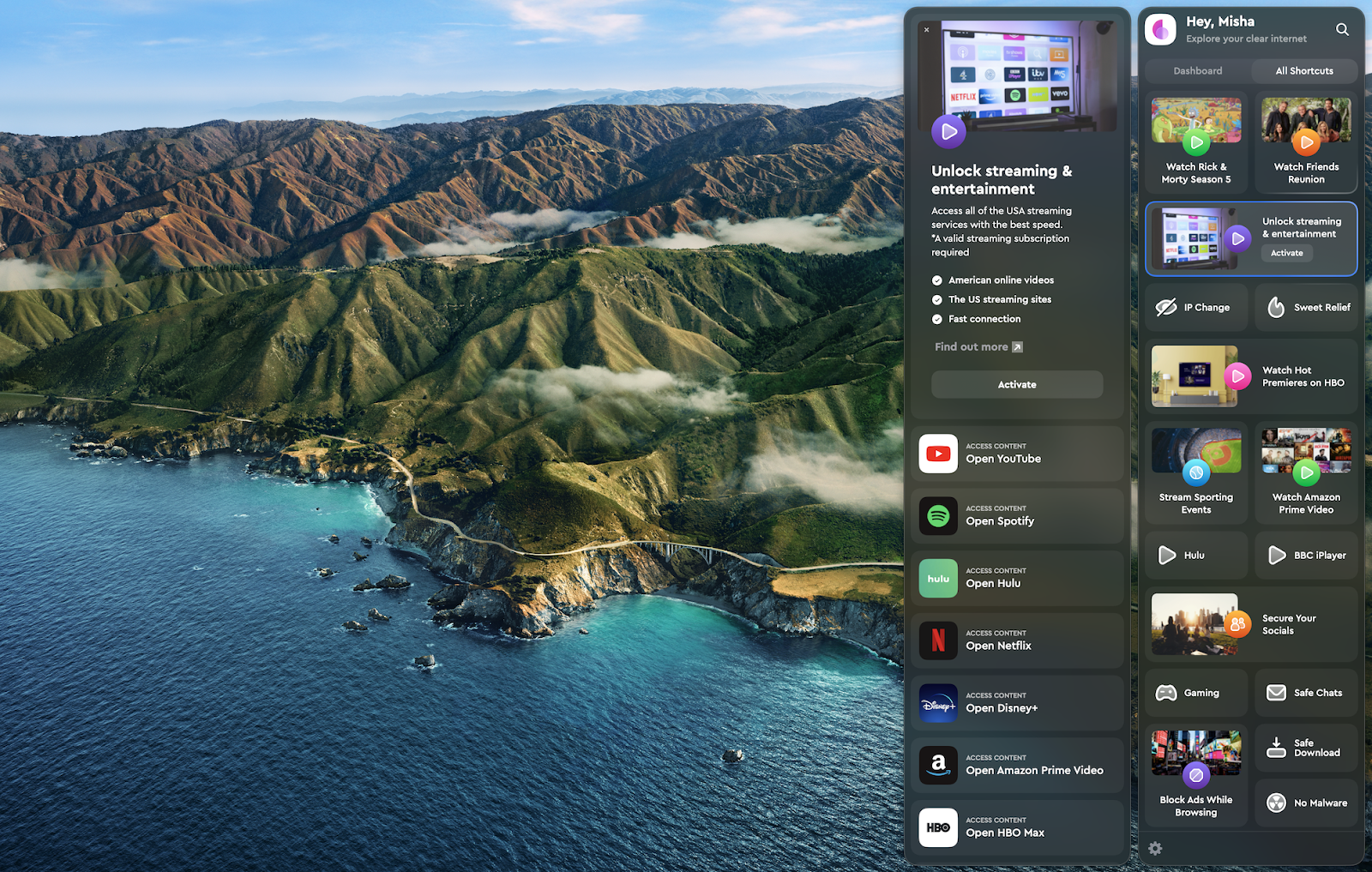Open Spotify via its shortcut icon
1372x872 pixels.
click(x=1016, y=515)
